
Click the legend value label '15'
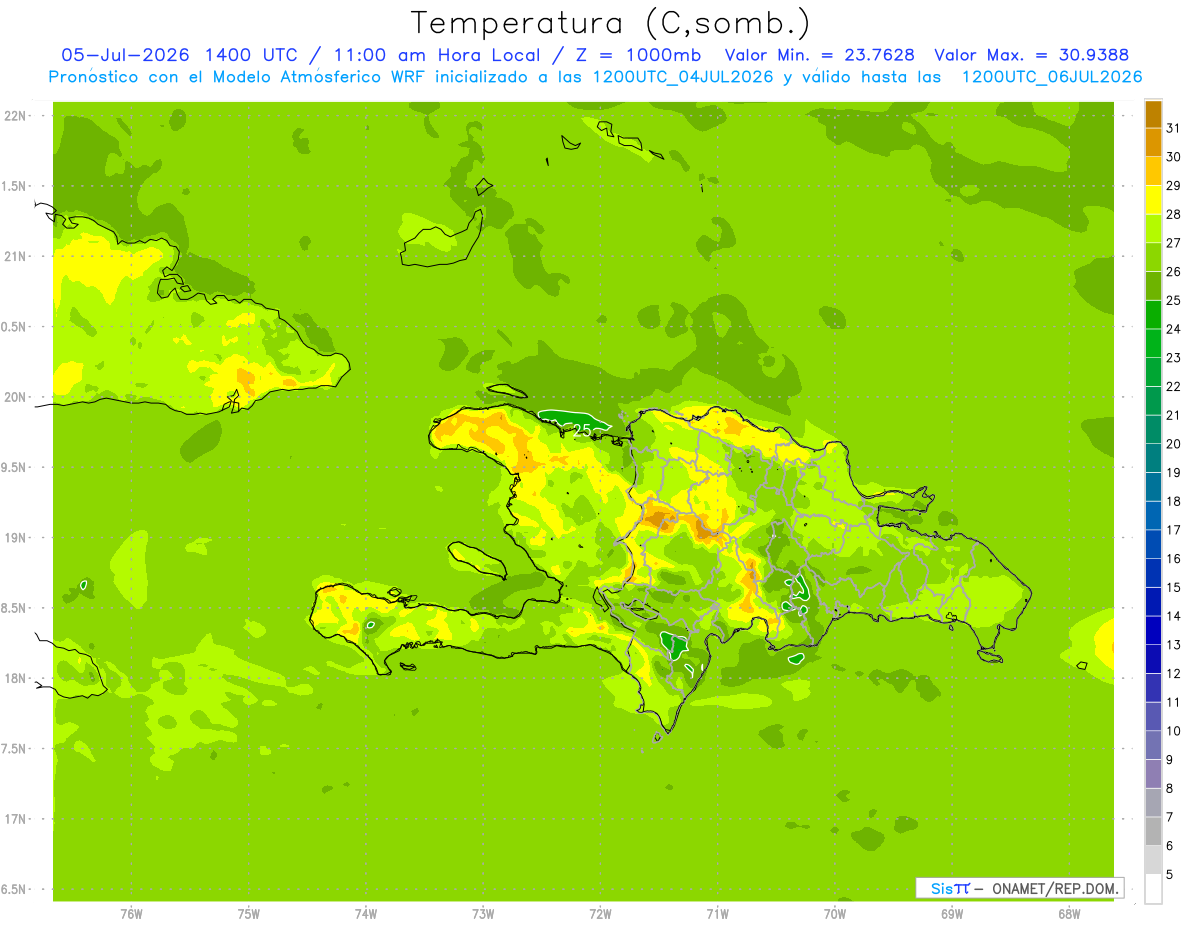pyautogui.click(x=1173, y=587)
